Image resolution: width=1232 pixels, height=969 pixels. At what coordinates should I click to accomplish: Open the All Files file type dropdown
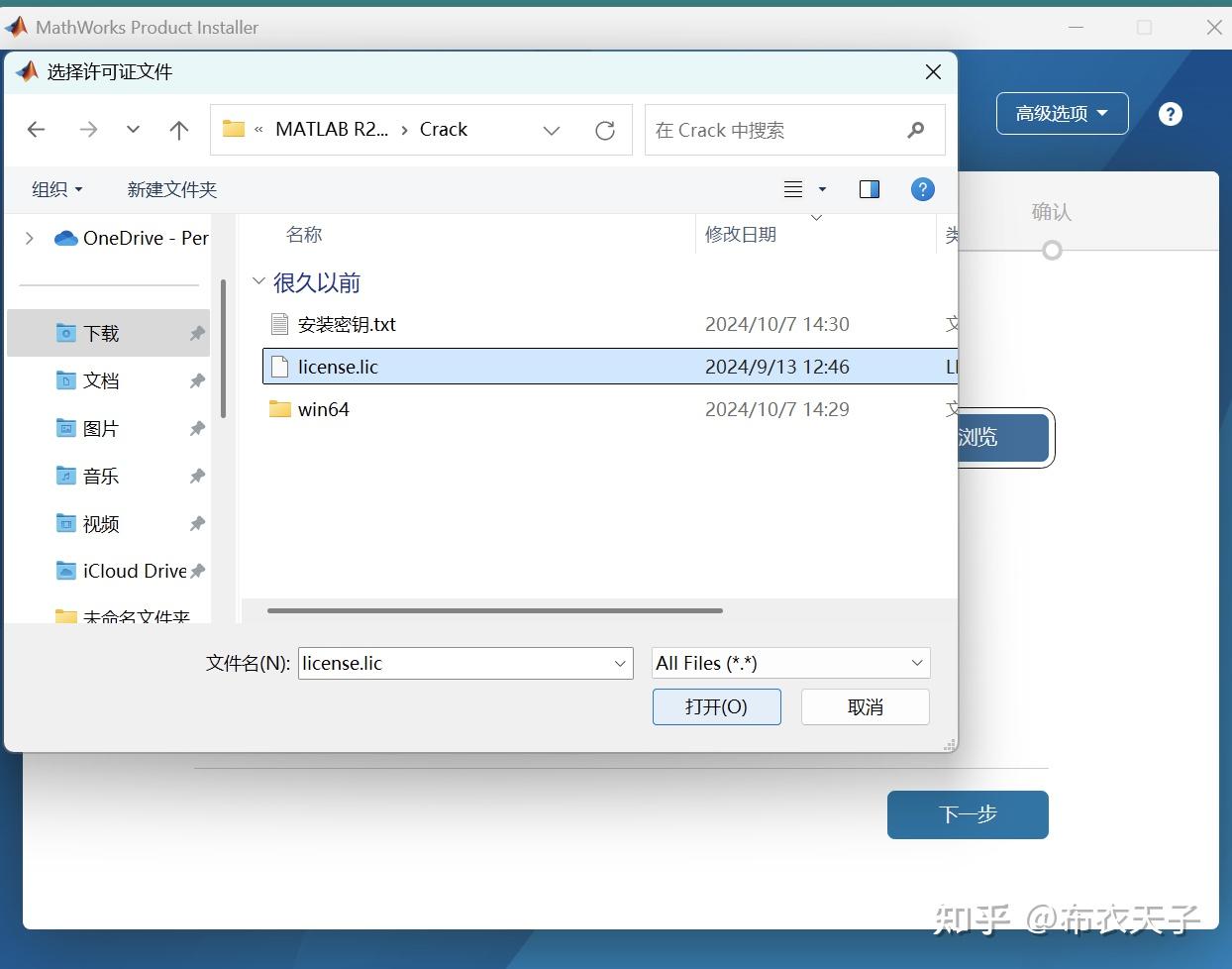pyautogui.click(x=789, y=663)
